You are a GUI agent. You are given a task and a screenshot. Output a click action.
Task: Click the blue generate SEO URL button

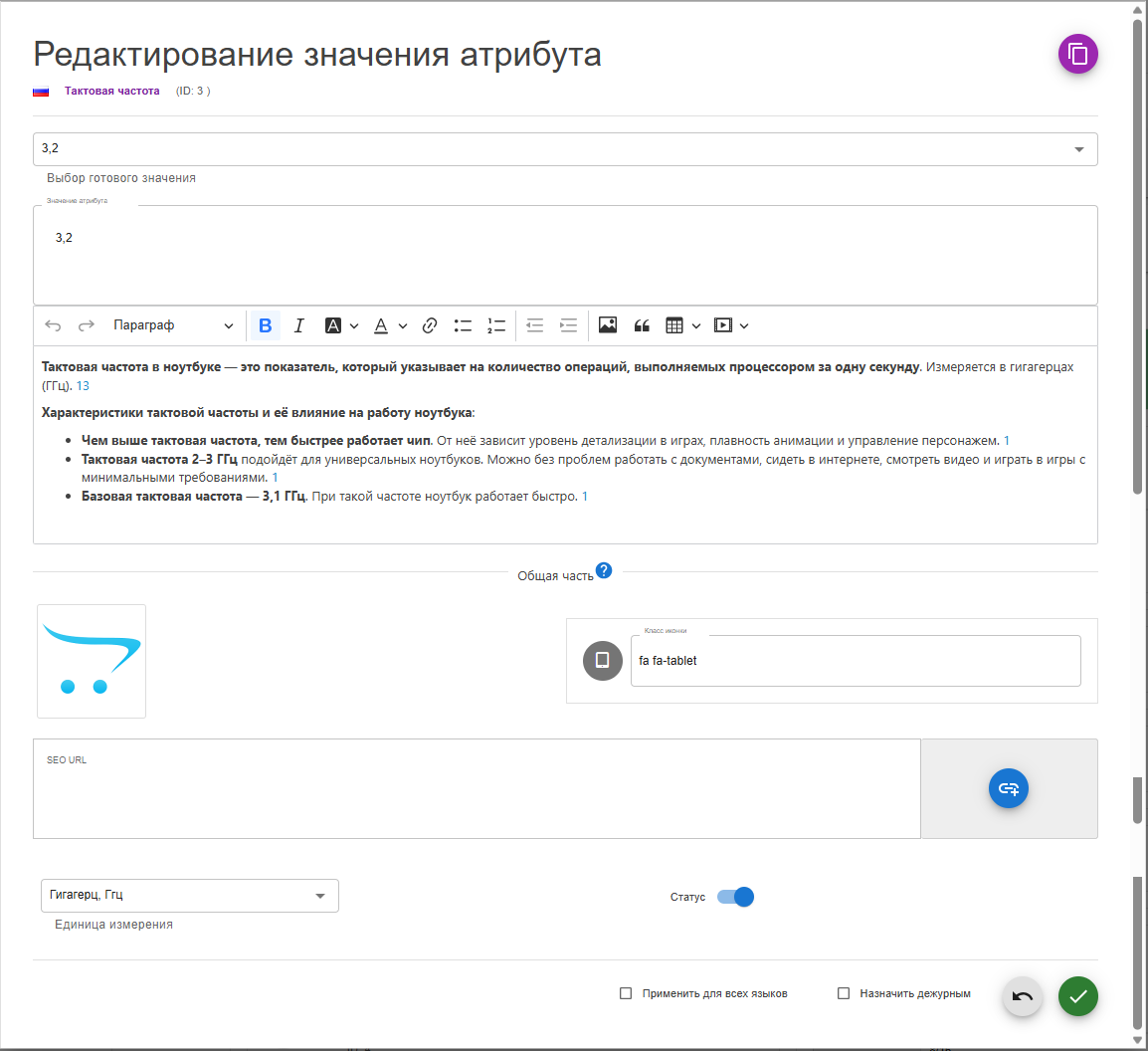tap(1008, 788)
